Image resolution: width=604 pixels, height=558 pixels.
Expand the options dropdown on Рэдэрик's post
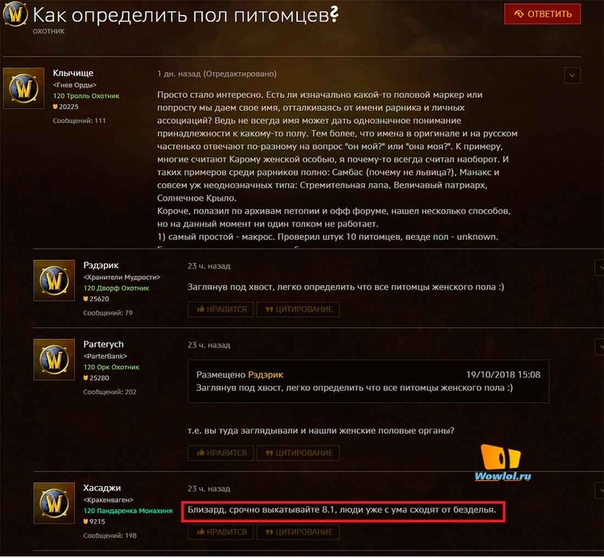click(599, 267)
